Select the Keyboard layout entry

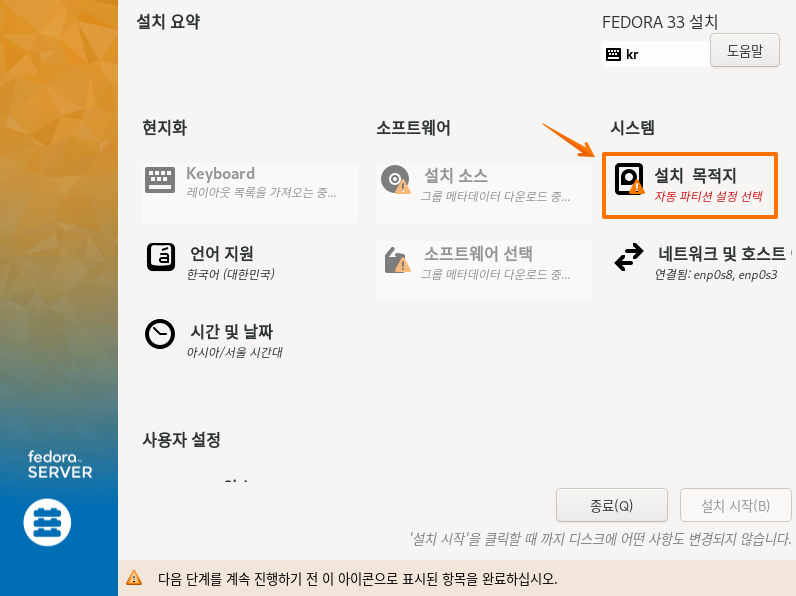(250, 192)
